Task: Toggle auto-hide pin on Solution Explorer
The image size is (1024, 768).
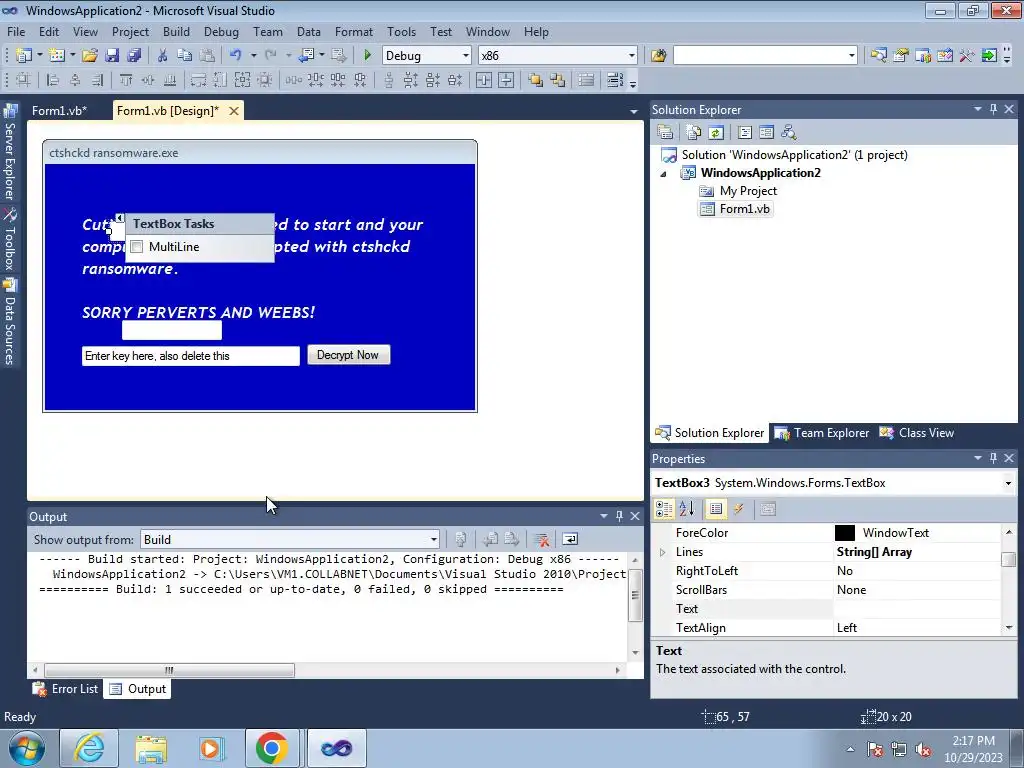Action: click(993, 109)
